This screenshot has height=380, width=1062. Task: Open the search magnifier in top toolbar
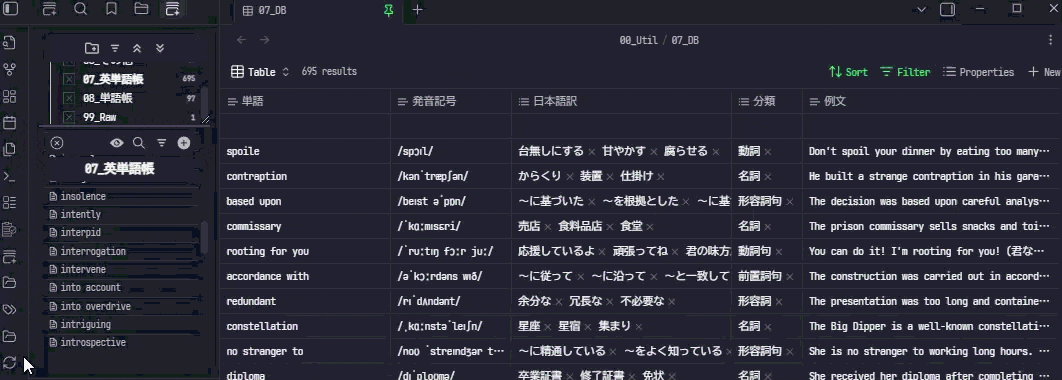(80, 9)
